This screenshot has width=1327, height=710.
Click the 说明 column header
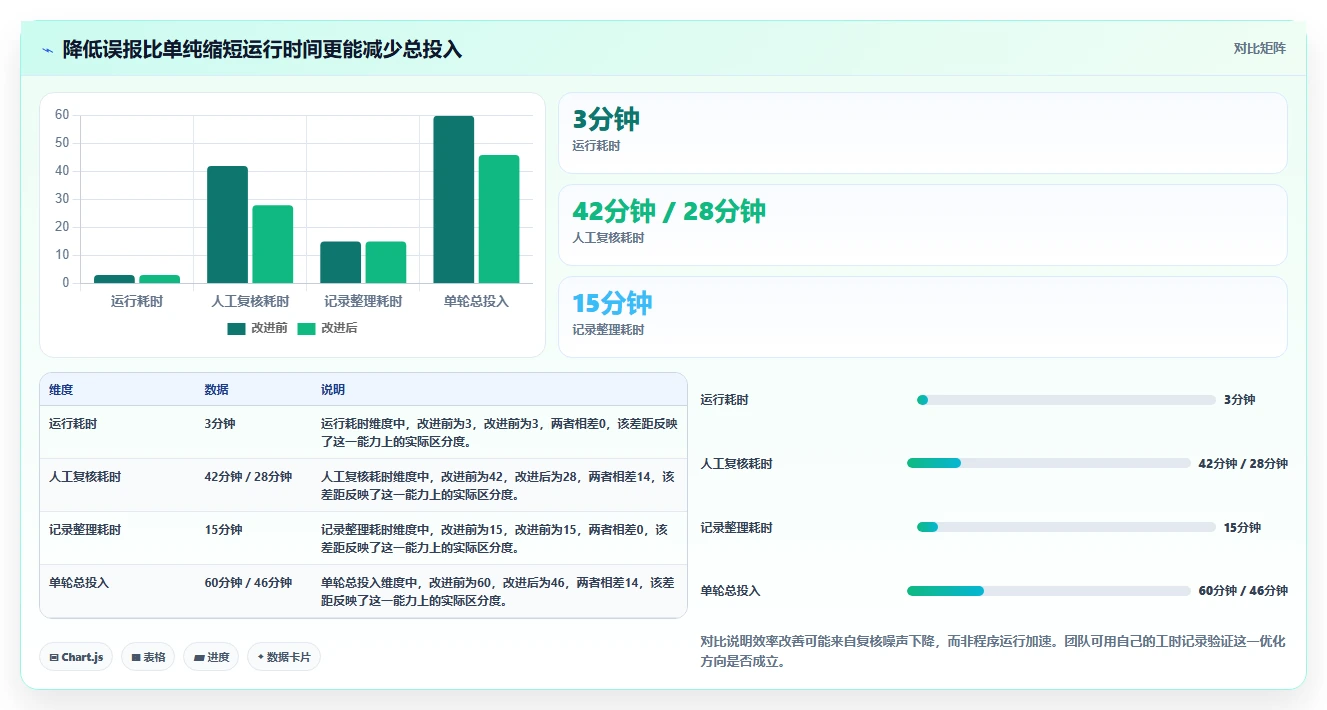333,390
